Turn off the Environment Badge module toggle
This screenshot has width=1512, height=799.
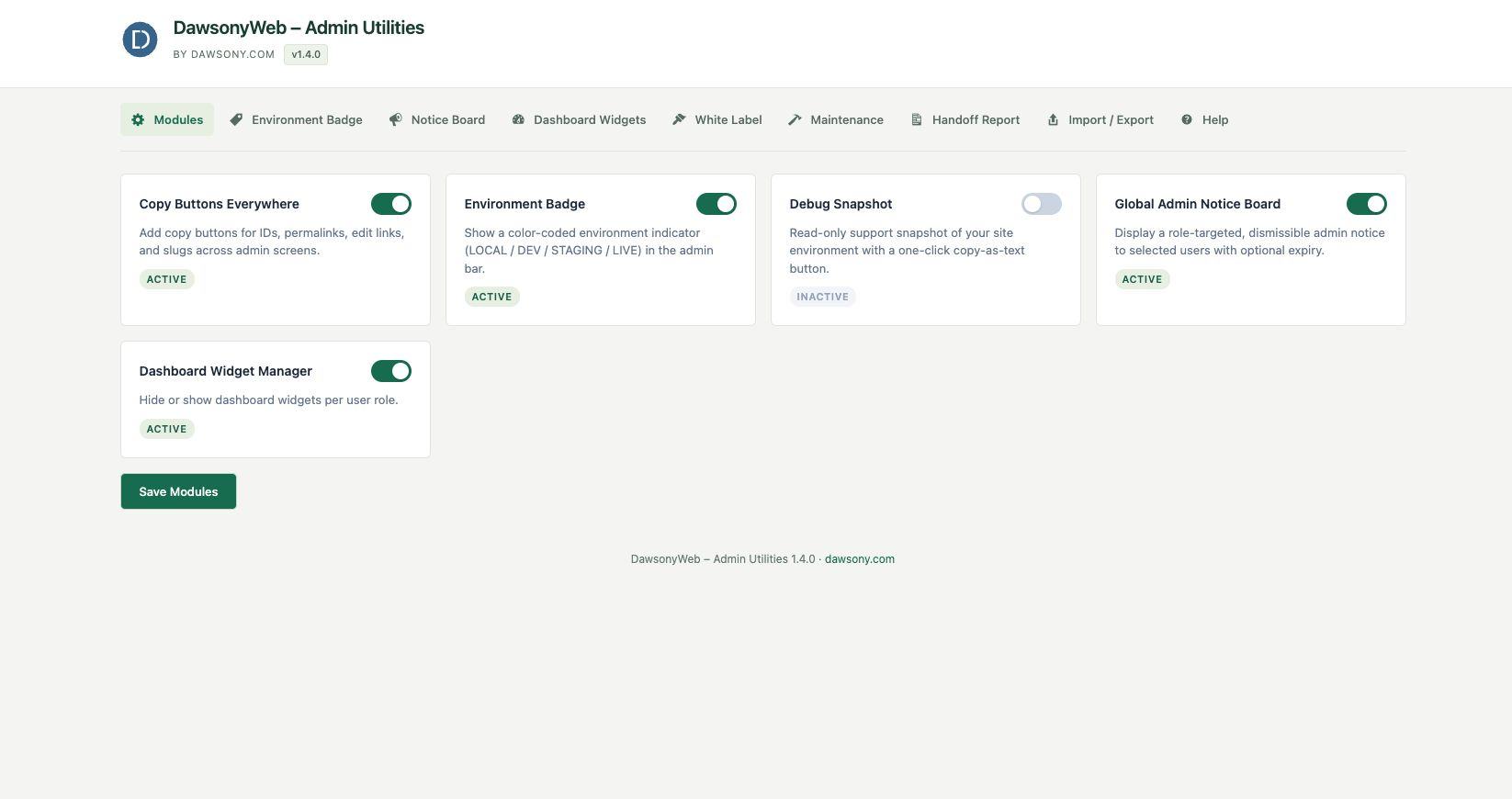click(717, 204)
